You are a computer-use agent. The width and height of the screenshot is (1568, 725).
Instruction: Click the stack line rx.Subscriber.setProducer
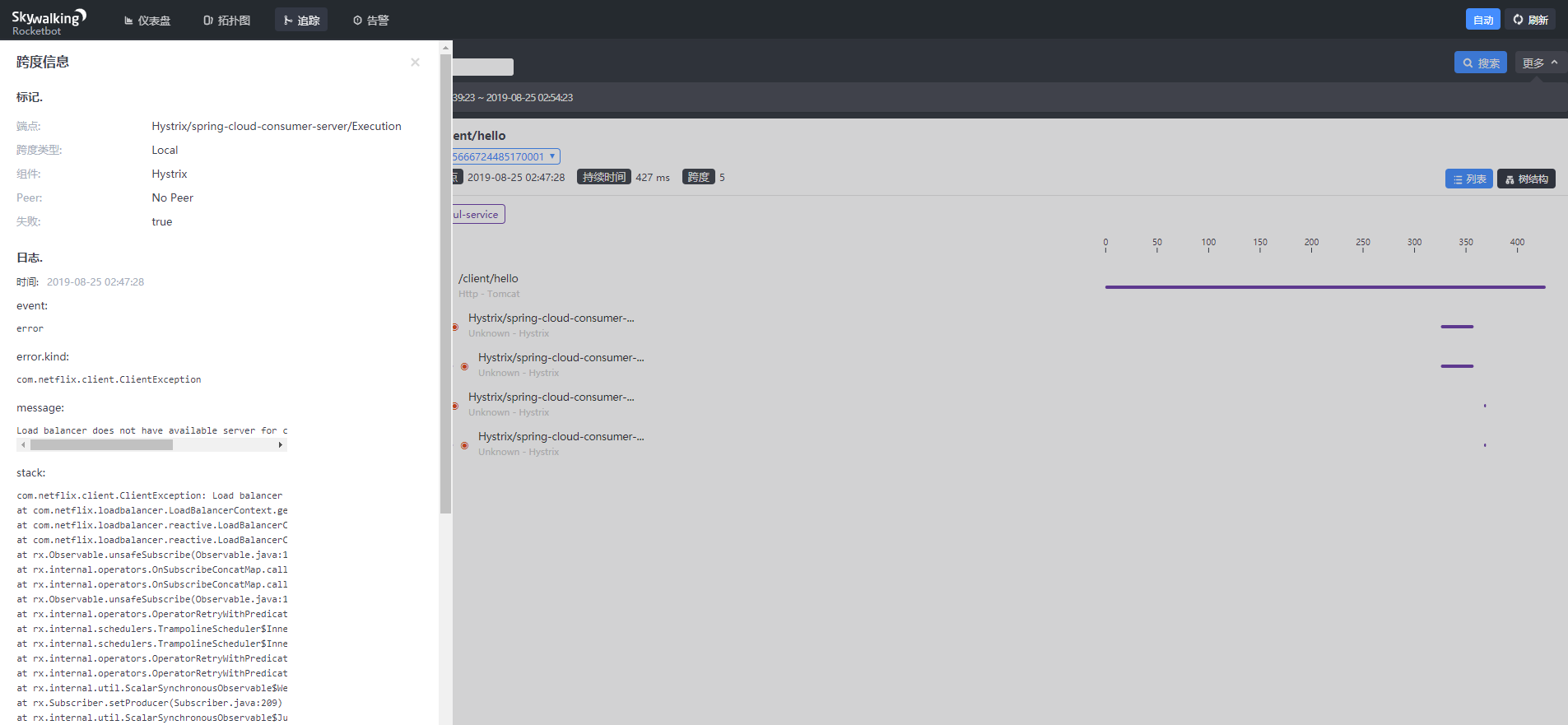coord(149,703)
